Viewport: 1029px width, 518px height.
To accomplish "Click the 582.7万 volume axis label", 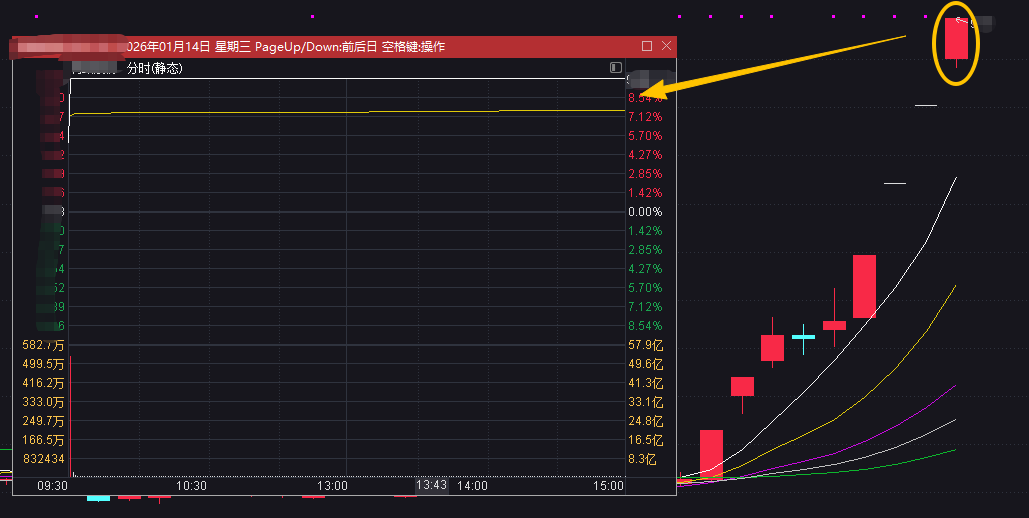I will pos(42,345).
